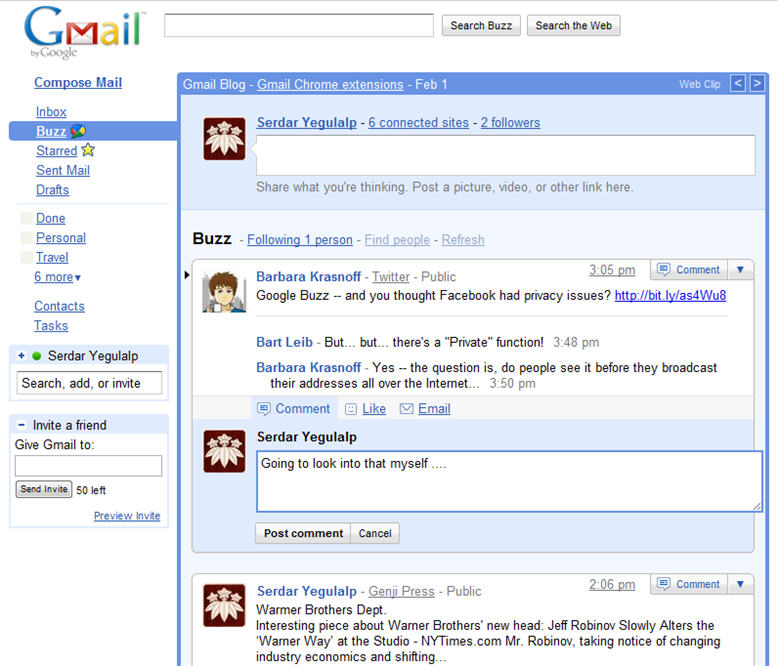Click the Comment button on the 3:05 pm post

[689, 269]
